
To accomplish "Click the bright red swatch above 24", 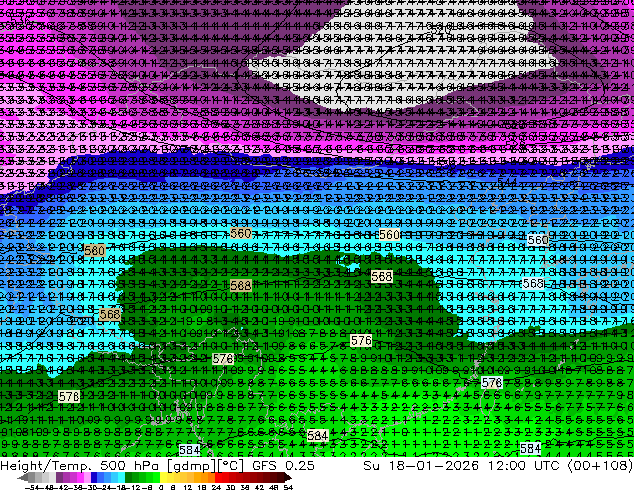I will tap(218, 477).
